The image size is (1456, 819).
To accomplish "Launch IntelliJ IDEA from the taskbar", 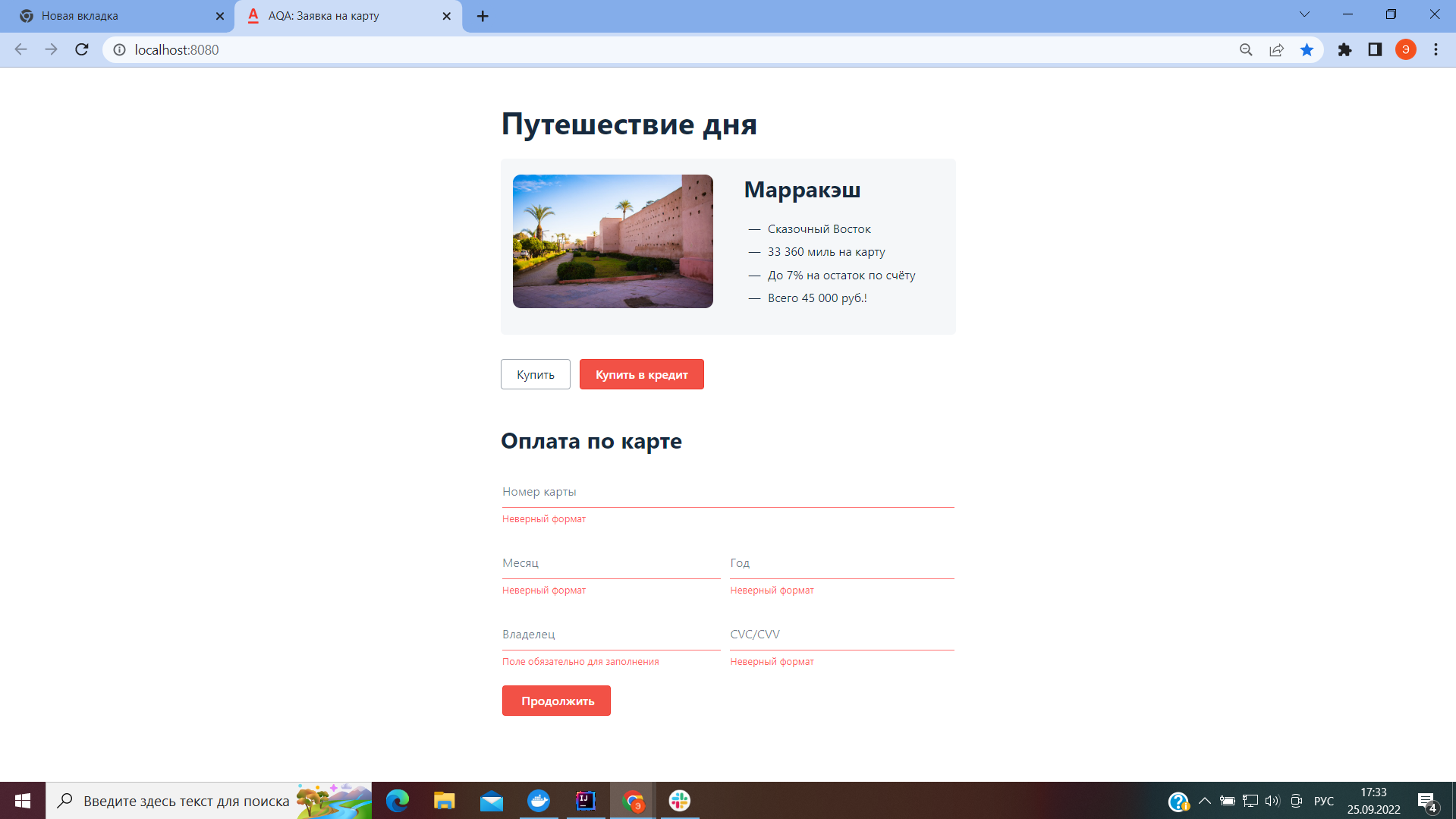I will tap(584, 801).
